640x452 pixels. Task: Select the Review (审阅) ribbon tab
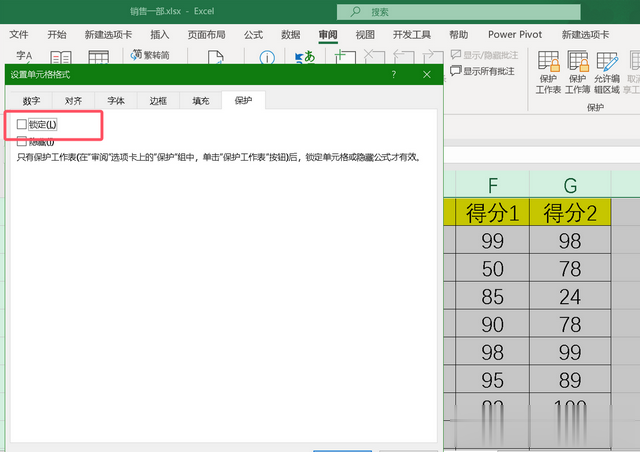pyautogui.click(x=328, y=35)
